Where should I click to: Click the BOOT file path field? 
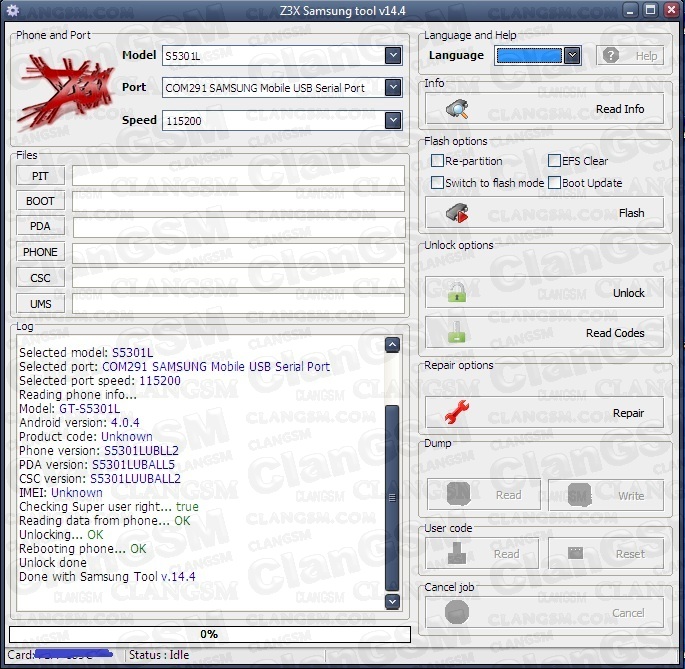(x=239, y=201)
